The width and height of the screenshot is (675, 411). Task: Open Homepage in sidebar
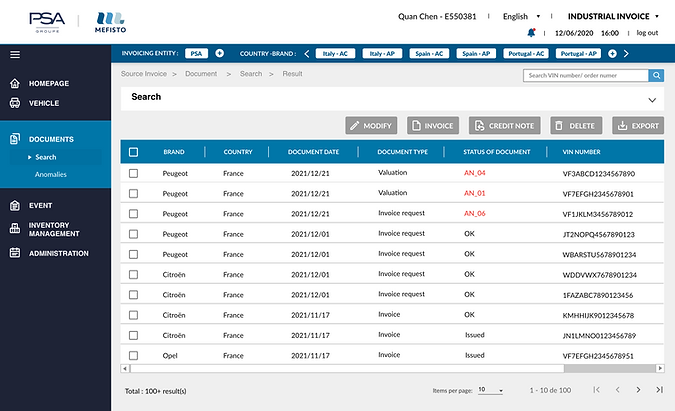click(x=49, y=83)
